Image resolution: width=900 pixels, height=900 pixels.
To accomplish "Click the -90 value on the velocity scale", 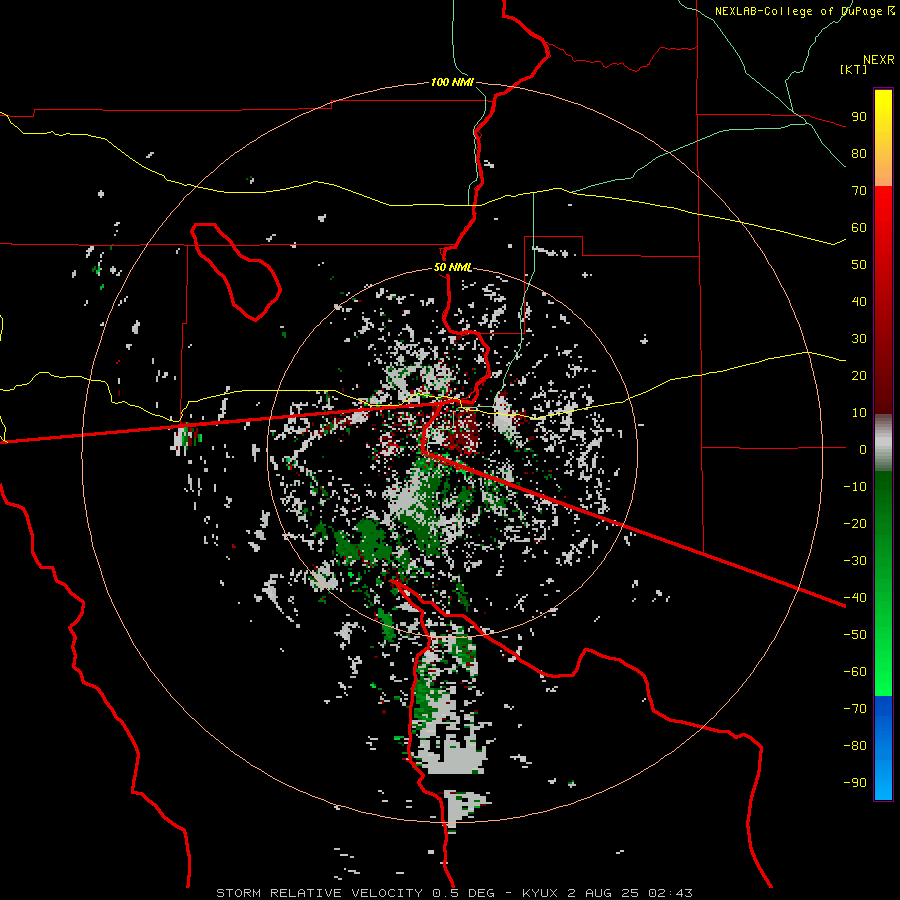I will [x=855, y=782].
